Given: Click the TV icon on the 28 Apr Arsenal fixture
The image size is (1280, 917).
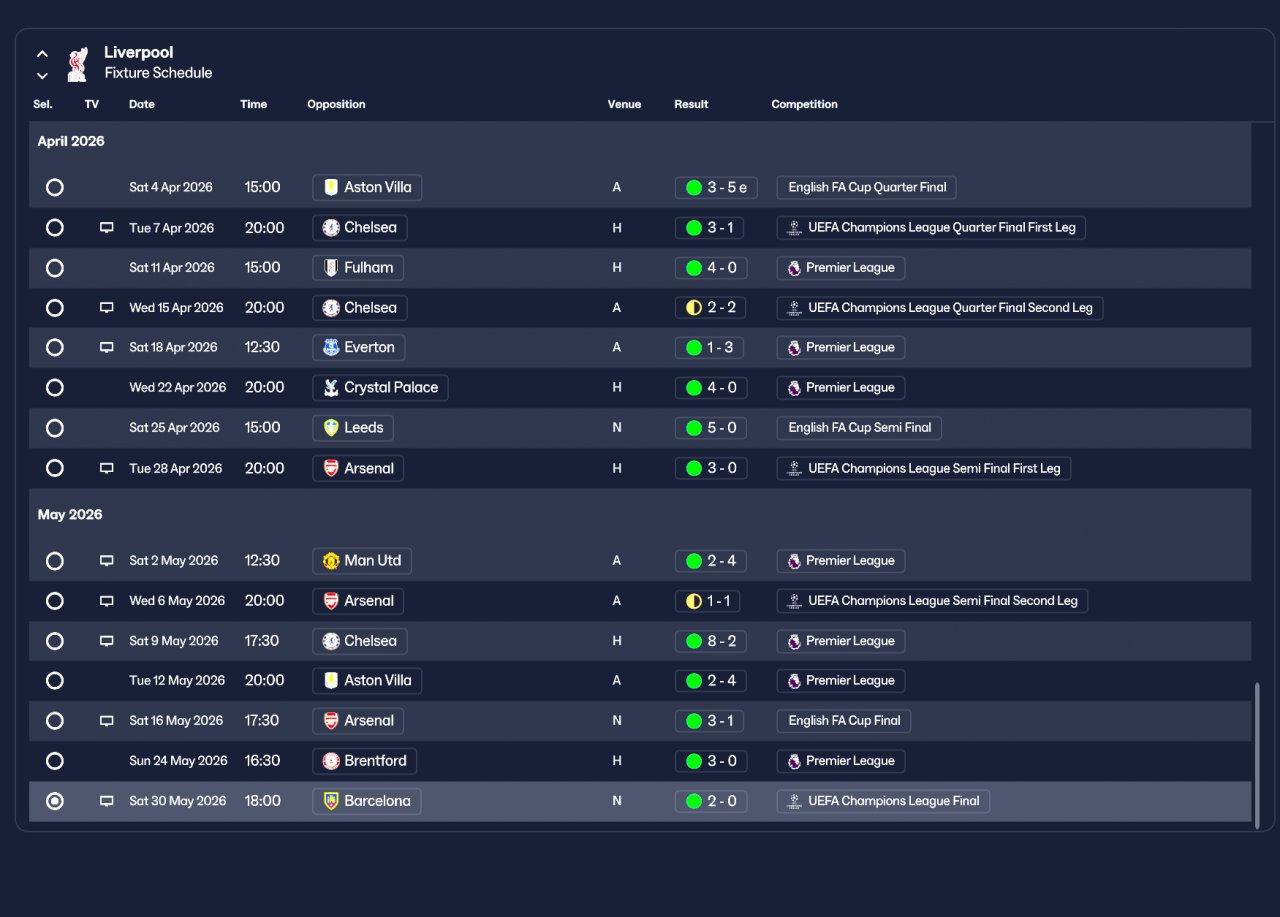Looking at the screenshot, I should 106,468.
